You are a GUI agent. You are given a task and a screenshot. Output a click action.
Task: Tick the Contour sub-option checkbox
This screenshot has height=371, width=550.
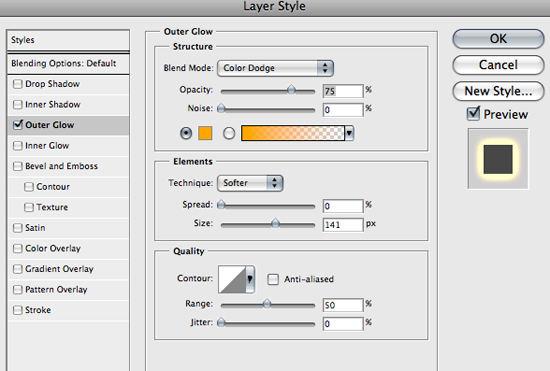[29, 187]
